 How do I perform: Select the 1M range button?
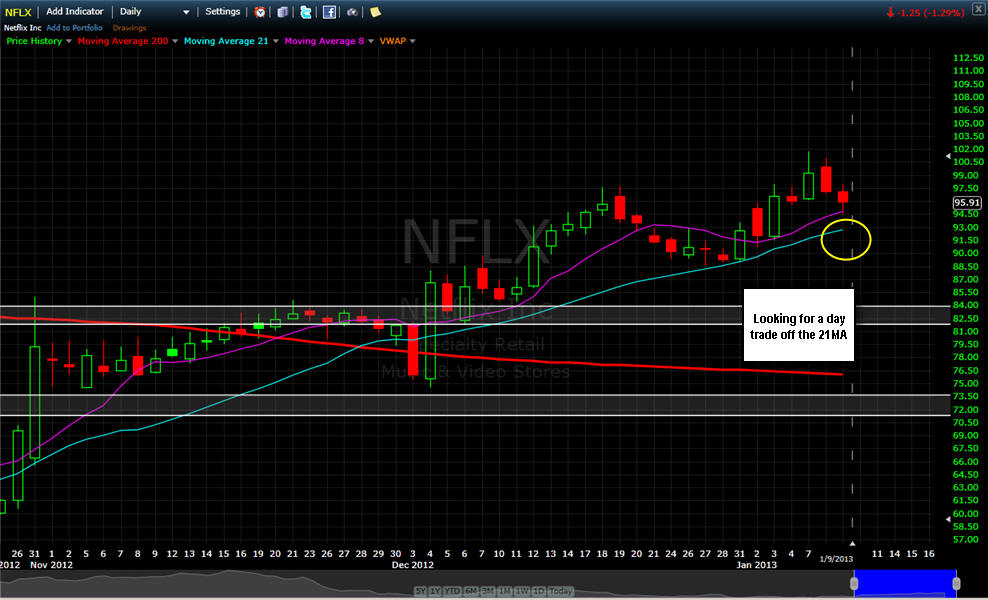click(504, 591)
